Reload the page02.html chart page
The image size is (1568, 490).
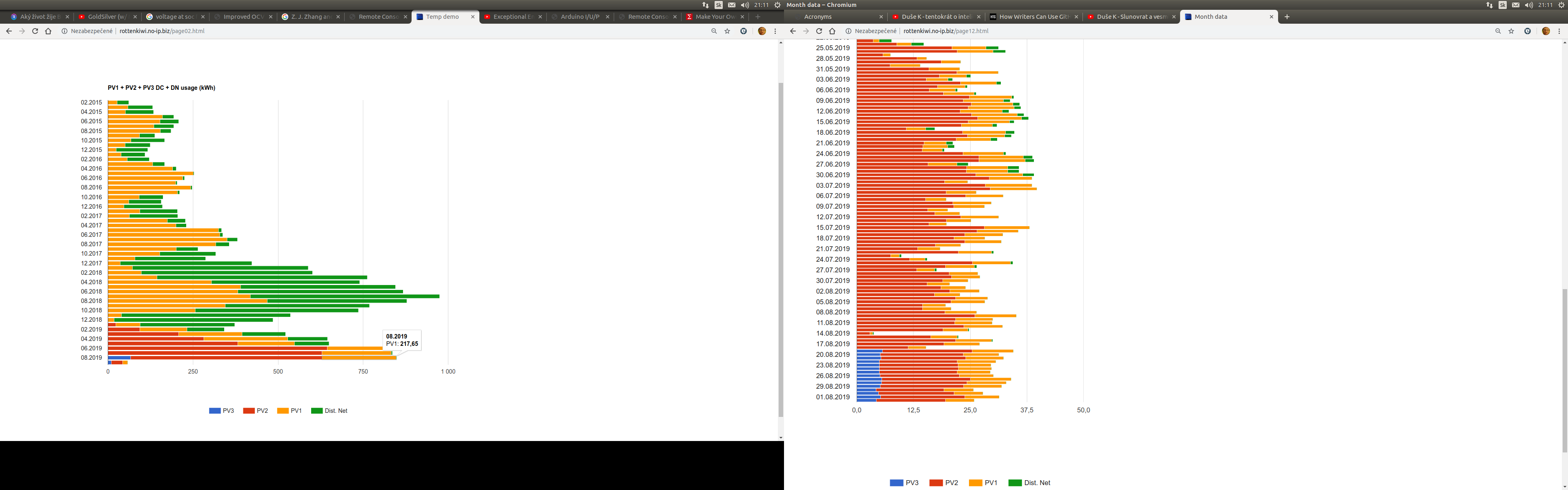(x=35, y=31)
